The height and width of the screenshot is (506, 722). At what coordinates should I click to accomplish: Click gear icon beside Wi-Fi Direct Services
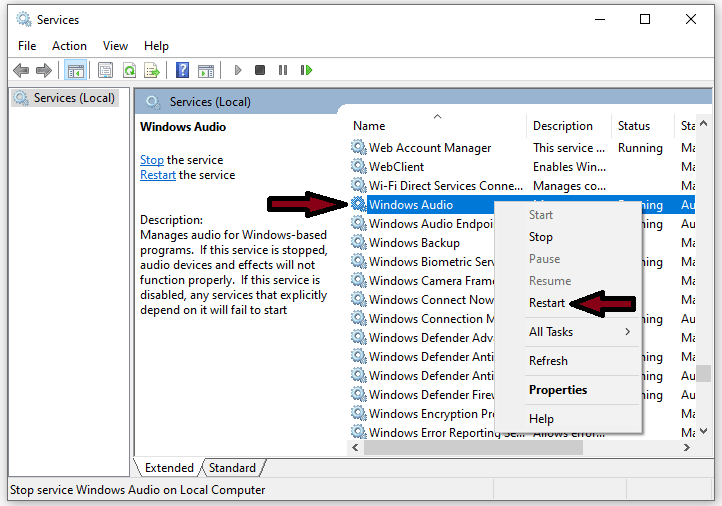359,185
